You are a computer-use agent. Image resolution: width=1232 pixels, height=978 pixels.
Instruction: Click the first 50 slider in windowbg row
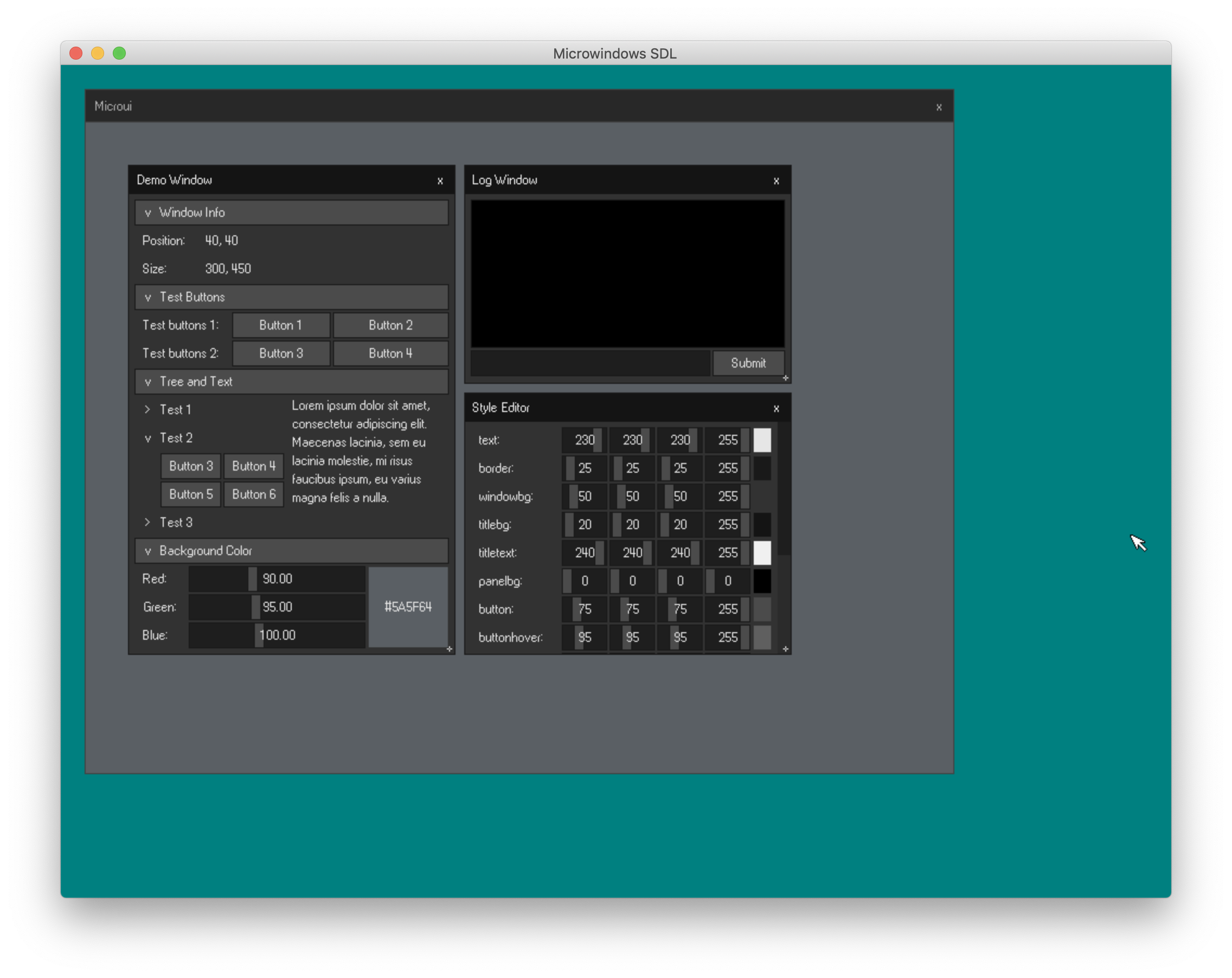coord(584,497)
